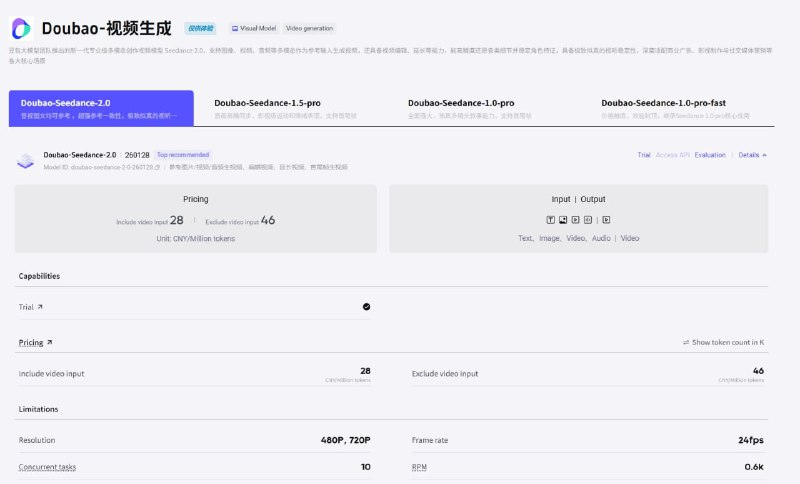This screenshot has height=484, width=800.
Task: Click the Trial capability checkmark icon
Action: pos(366,307)
